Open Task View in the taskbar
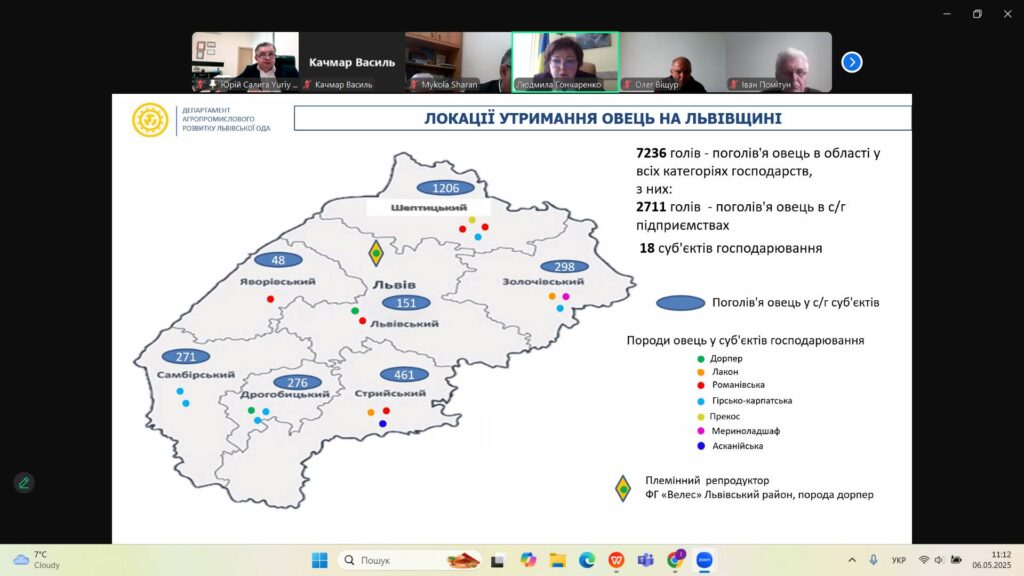 [x=498, y=560]
